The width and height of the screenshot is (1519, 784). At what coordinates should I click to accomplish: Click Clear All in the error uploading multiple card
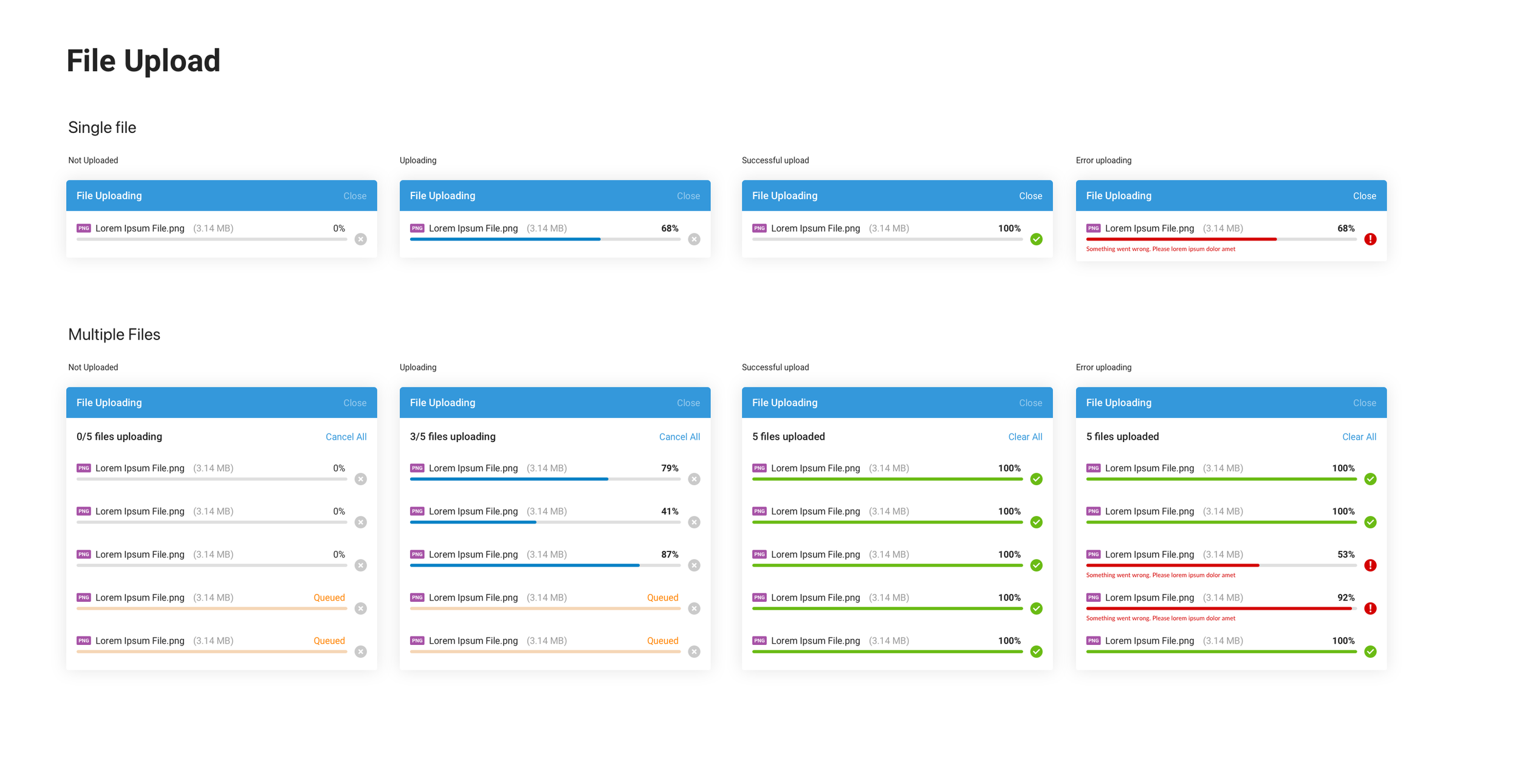coord(1359,436)
